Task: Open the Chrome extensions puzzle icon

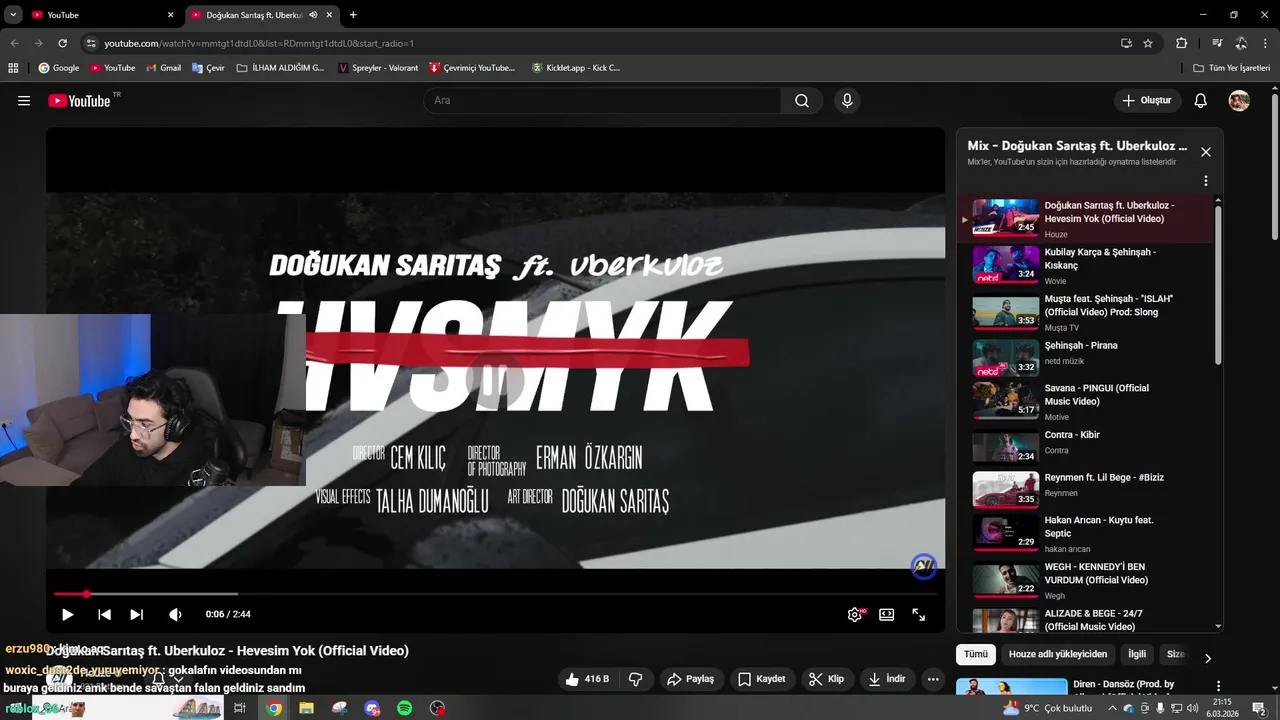Action: (x=1181, y=44)
